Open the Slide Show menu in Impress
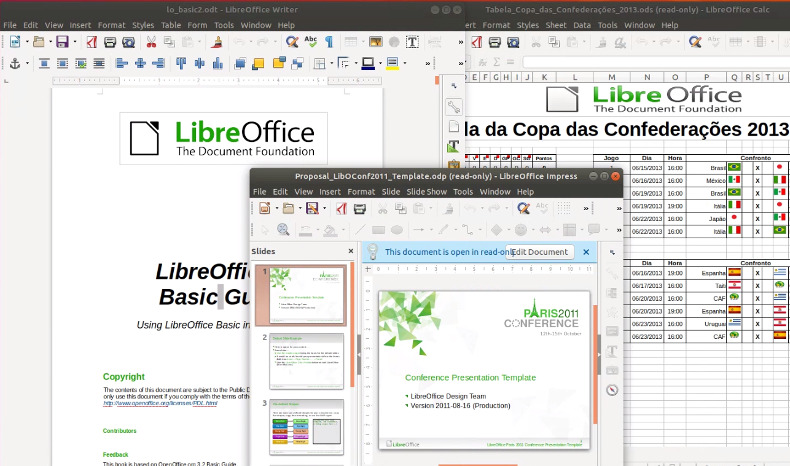Image resolution: width=790 pixels, height=466 pixels. (427, 191)
